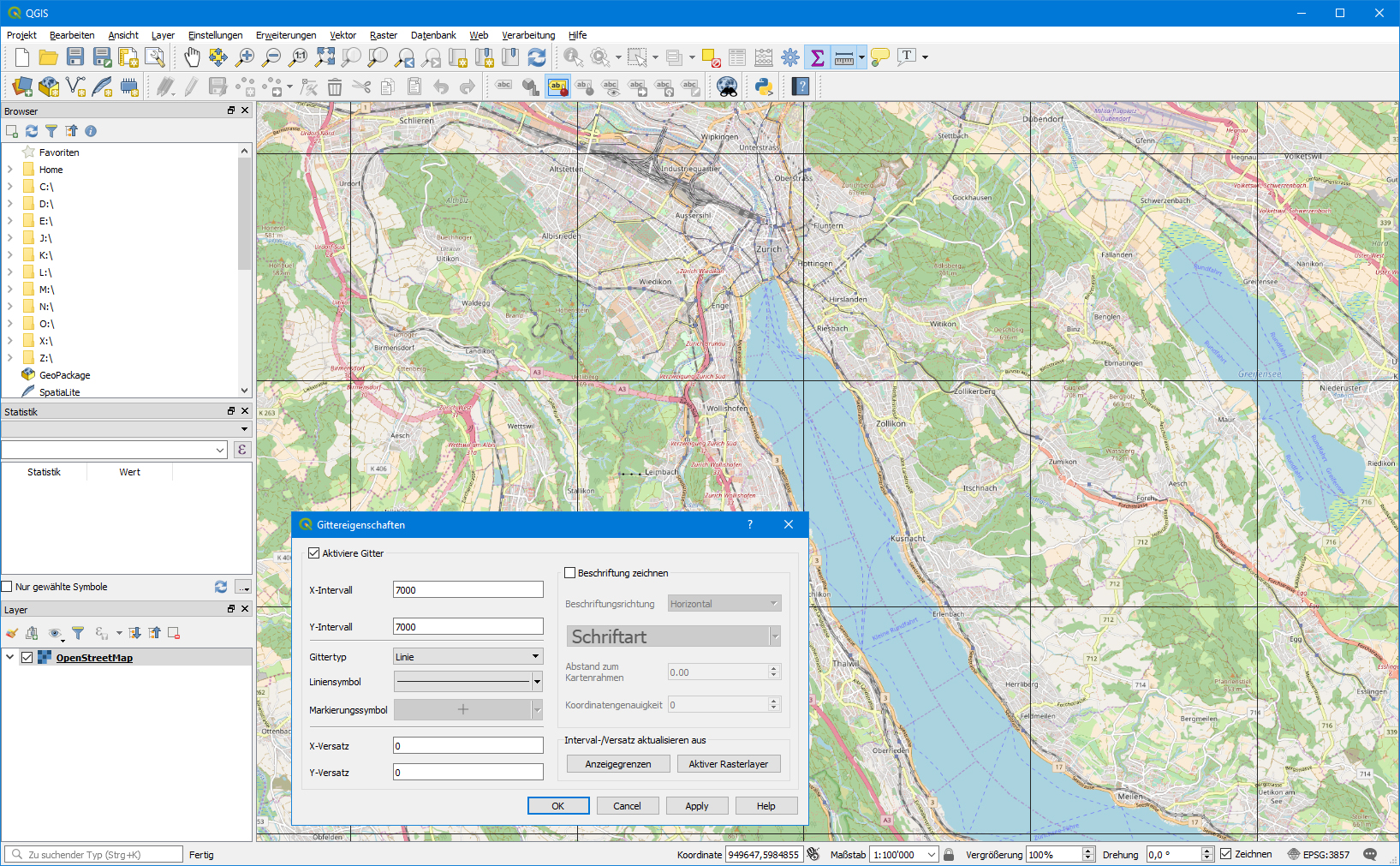Viewport: 1400px width, 866px height.
Task: Click the EPSG:3857 CRS status entry
Action: pos(1319,854)
